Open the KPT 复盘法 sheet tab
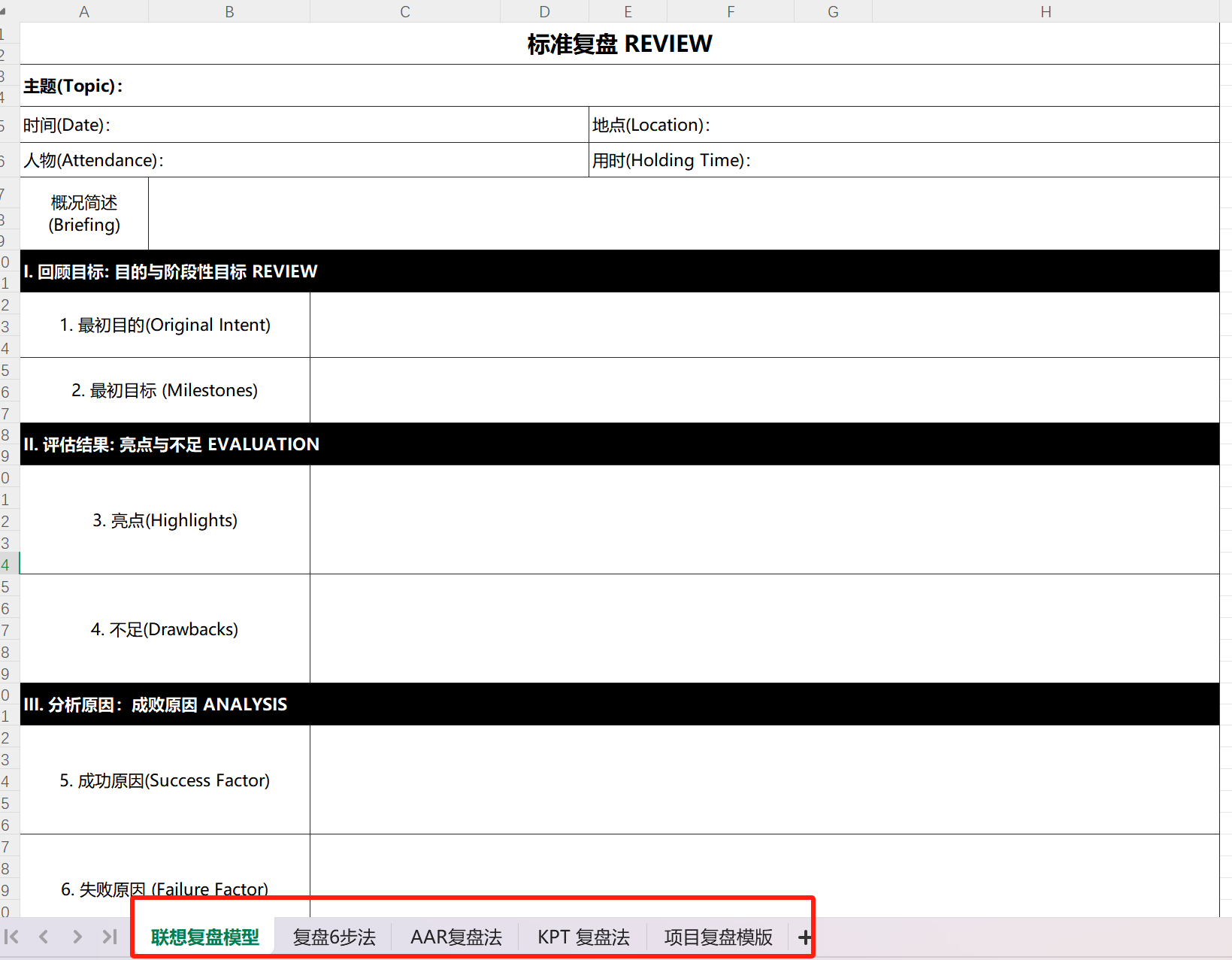 click(583, 937)
